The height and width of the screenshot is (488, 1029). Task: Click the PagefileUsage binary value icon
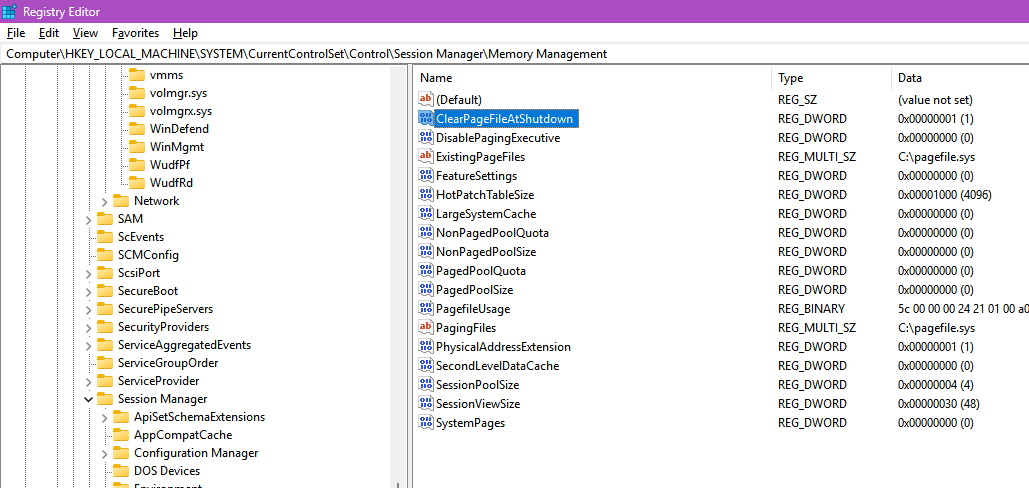coord(427,308)
